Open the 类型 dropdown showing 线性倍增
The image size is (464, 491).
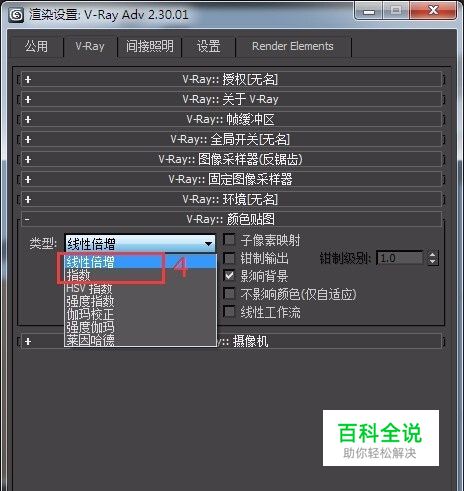pyautogui.click(x=140, y=244)
